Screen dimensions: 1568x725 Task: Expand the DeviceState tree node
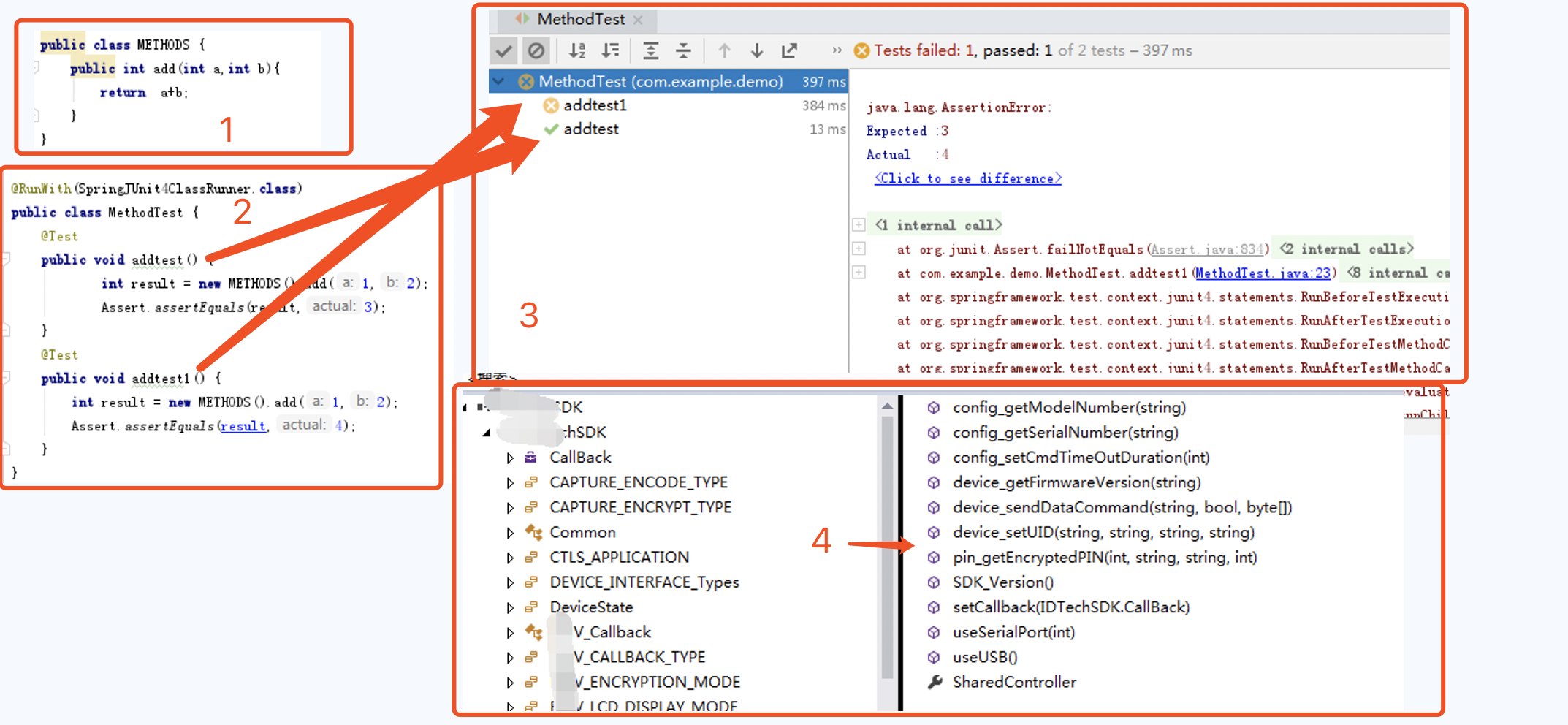tap(510, 608)
